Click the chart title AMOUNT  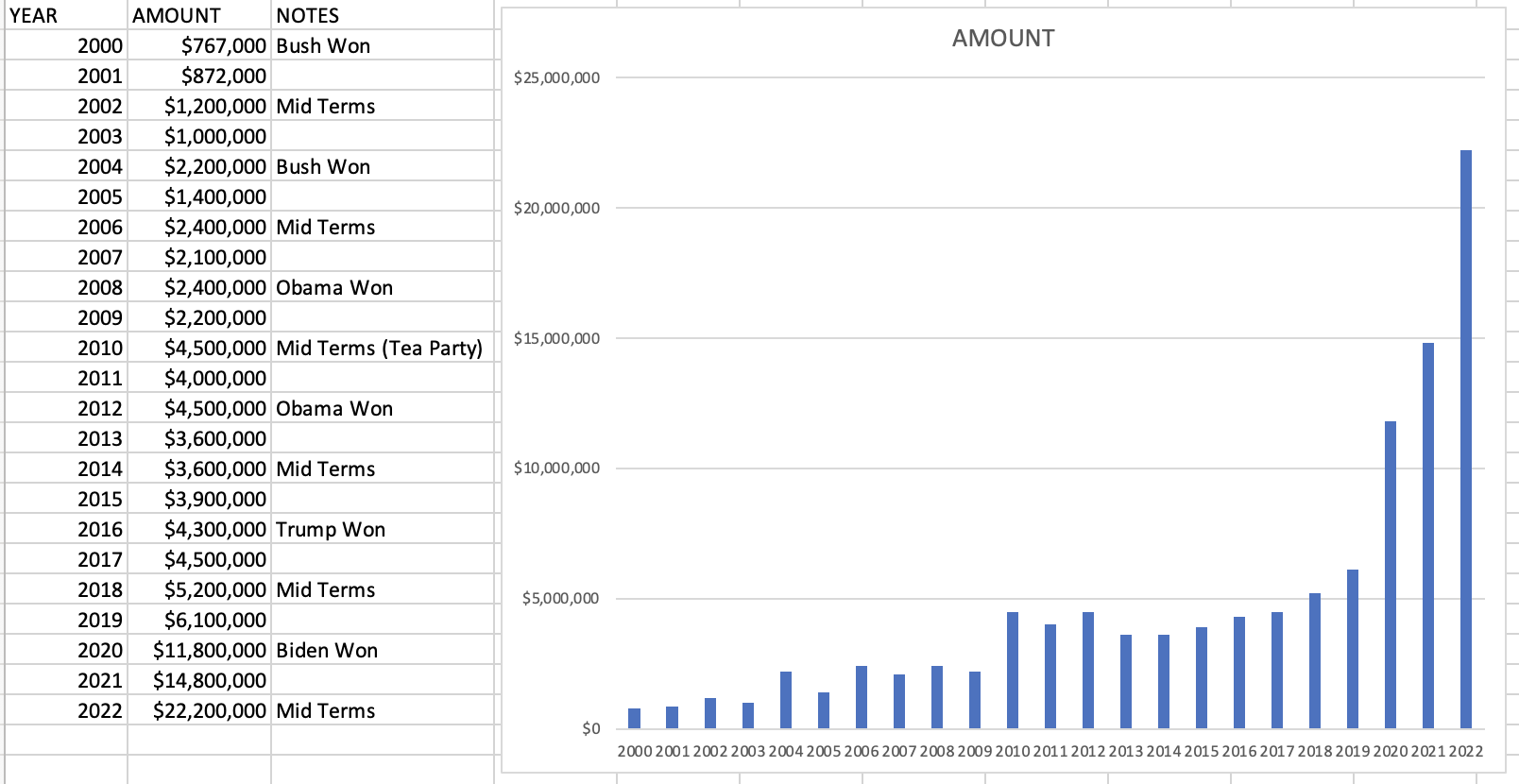point(1002,39)
